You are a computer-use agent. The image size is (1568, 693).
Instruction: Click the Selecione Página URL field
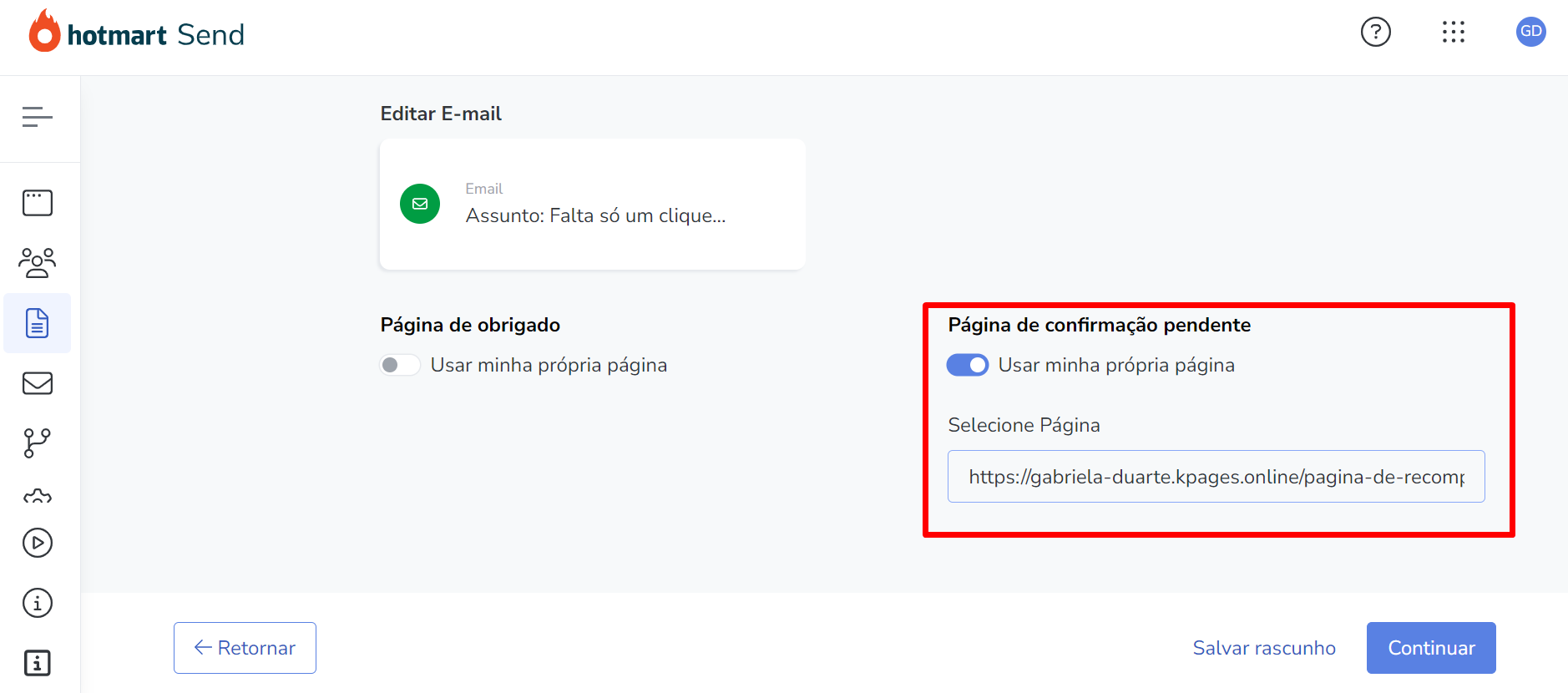point(1216,477)
